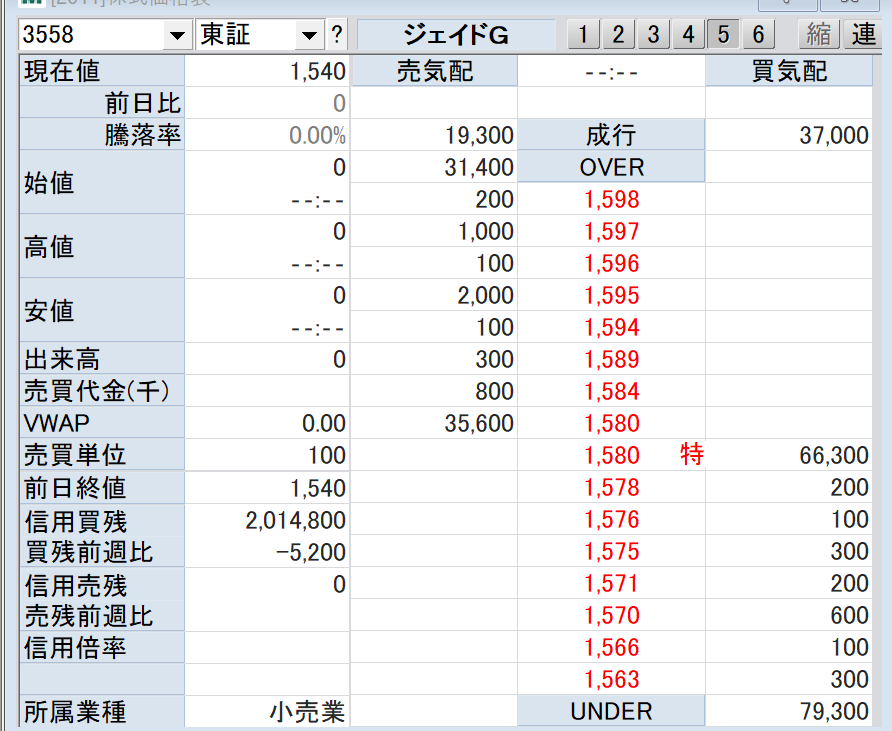The width and height of the screenshot is (892, 731).
Task: Click the ジェイドG stock name header
Action: coord(456,36)
